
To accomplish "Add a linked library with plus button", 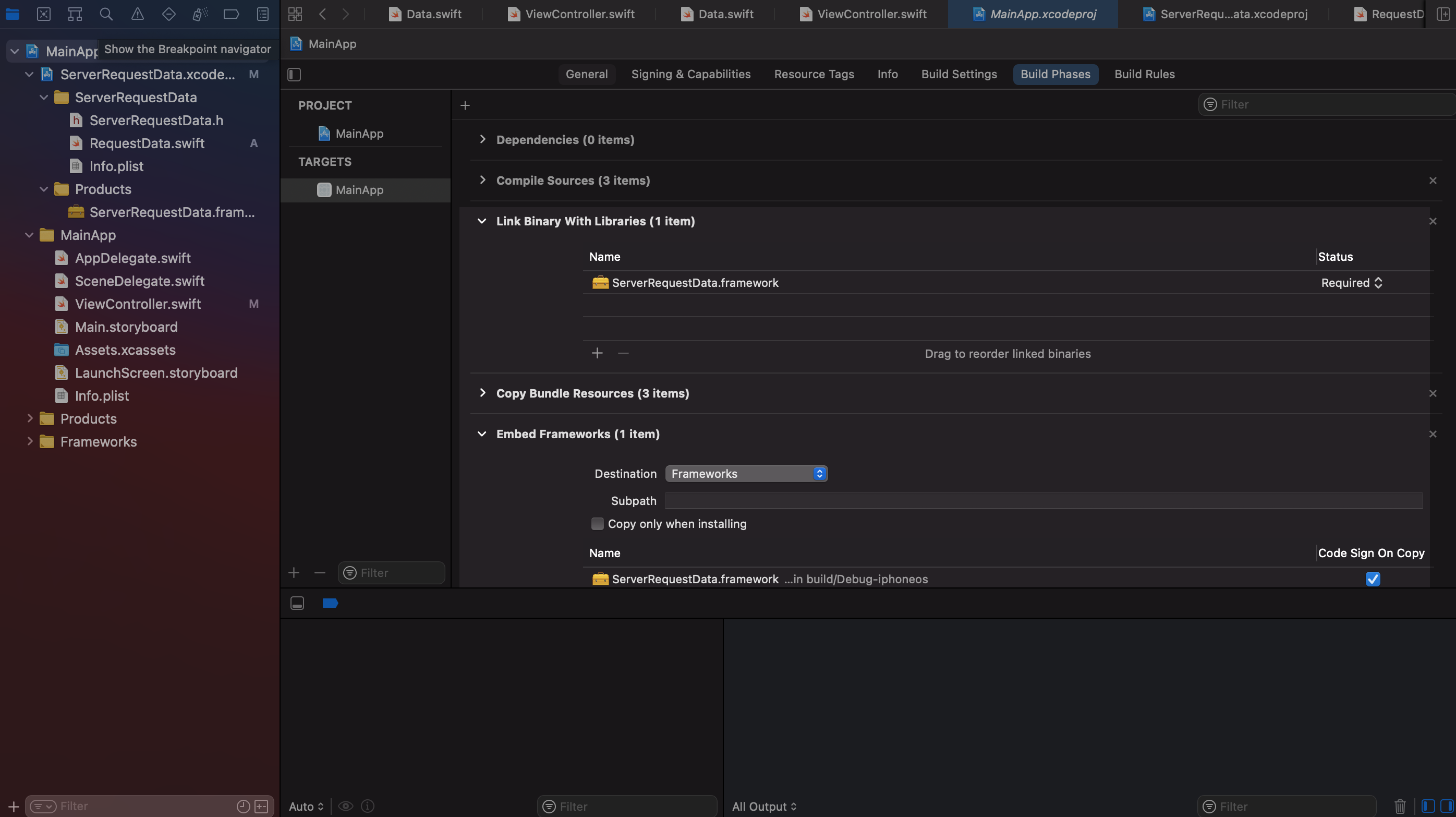I will click(597, 353).
